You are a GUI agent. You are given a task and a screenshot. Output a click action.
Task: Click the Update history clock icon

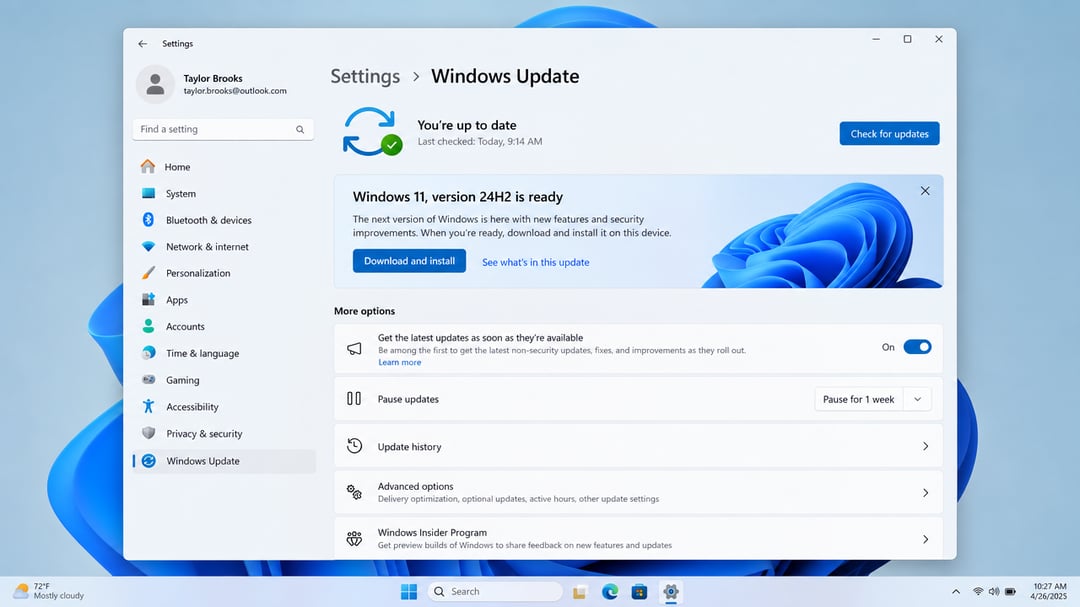click(354, 446)
